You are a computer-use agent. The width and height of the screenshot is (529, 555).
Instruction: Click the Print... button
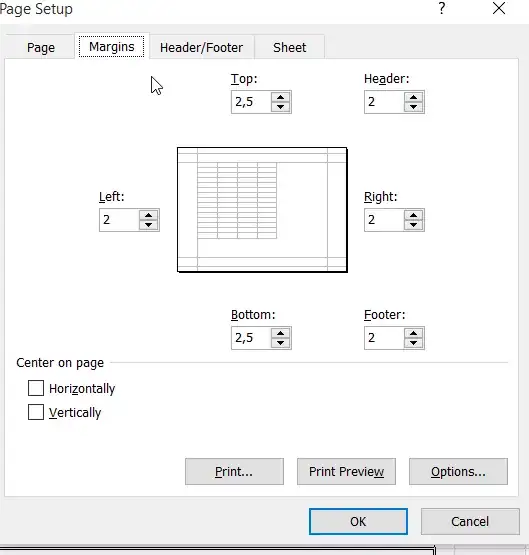click(234, 471)
